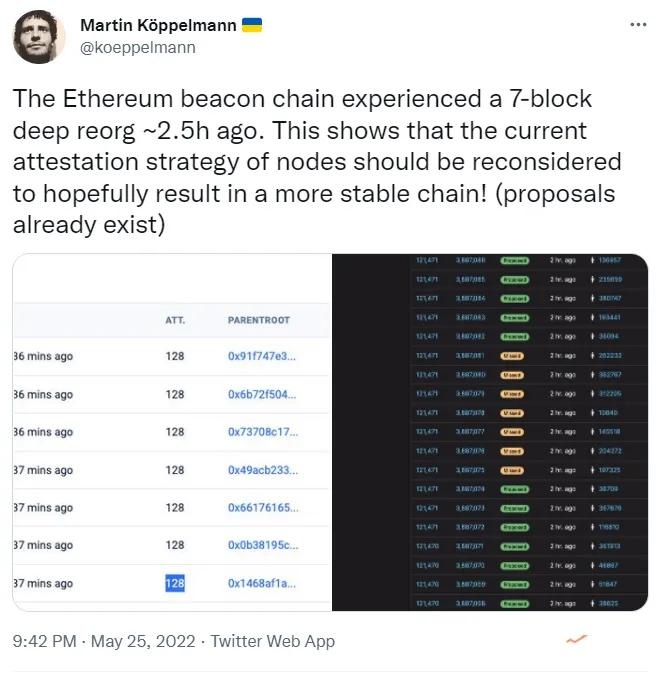Click the Proposed badge for slot 3,887,082
Image resolution: width=665 pixels, height=674 pixels.
515,335
